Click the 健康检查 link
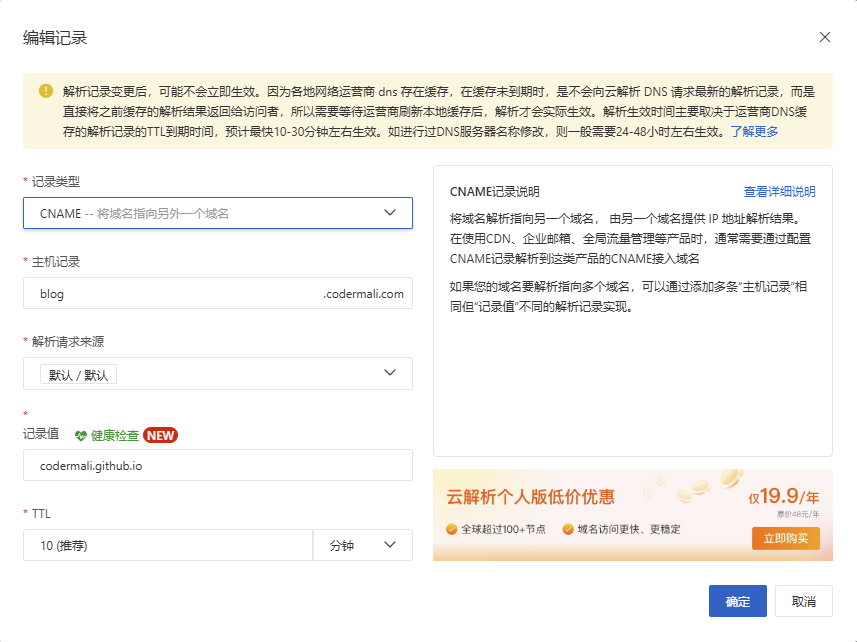Viewport: 857px width, 642px height. point(115,435)
